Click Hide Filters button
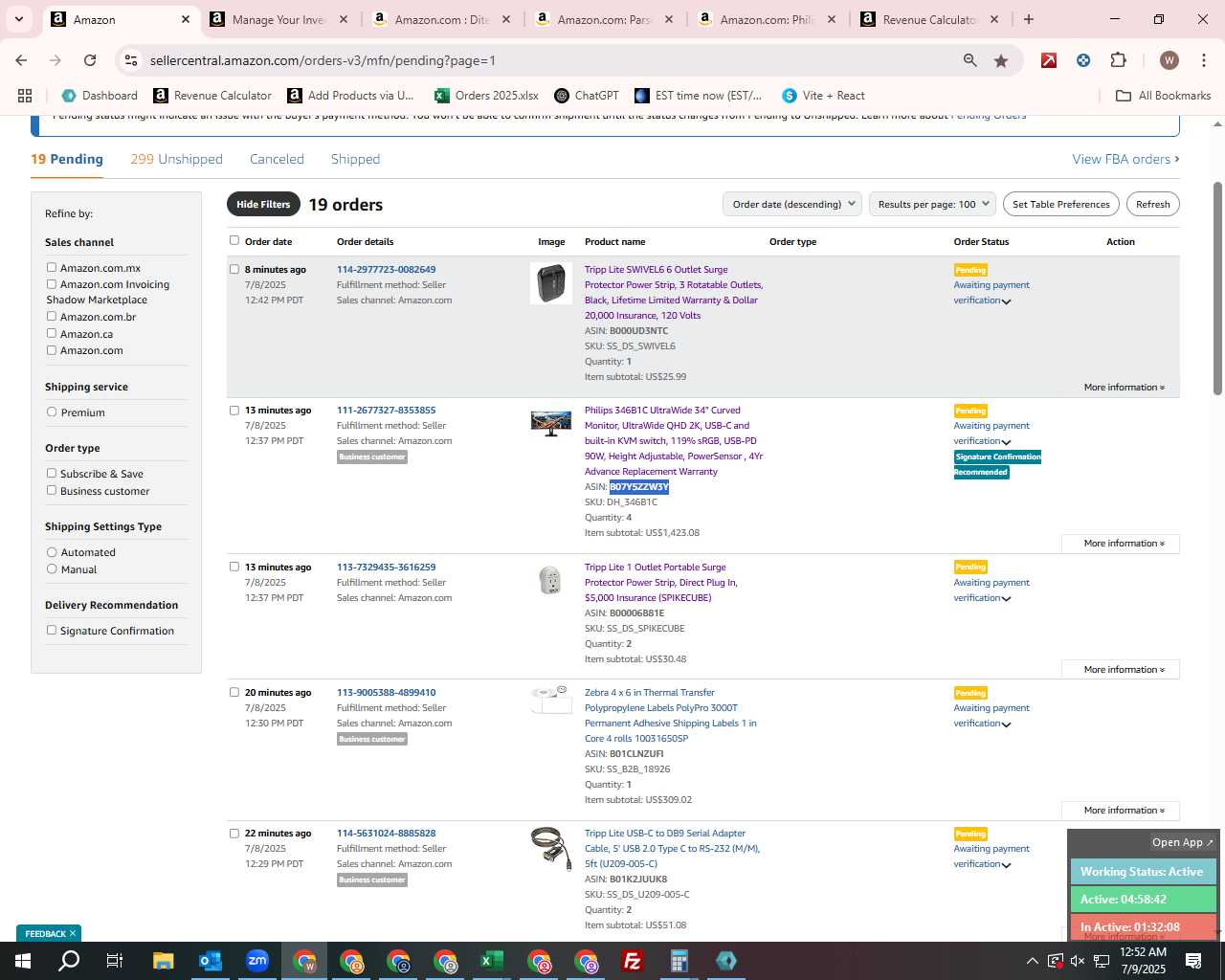Screen dimensions: 1225x980 pos(263,204)
